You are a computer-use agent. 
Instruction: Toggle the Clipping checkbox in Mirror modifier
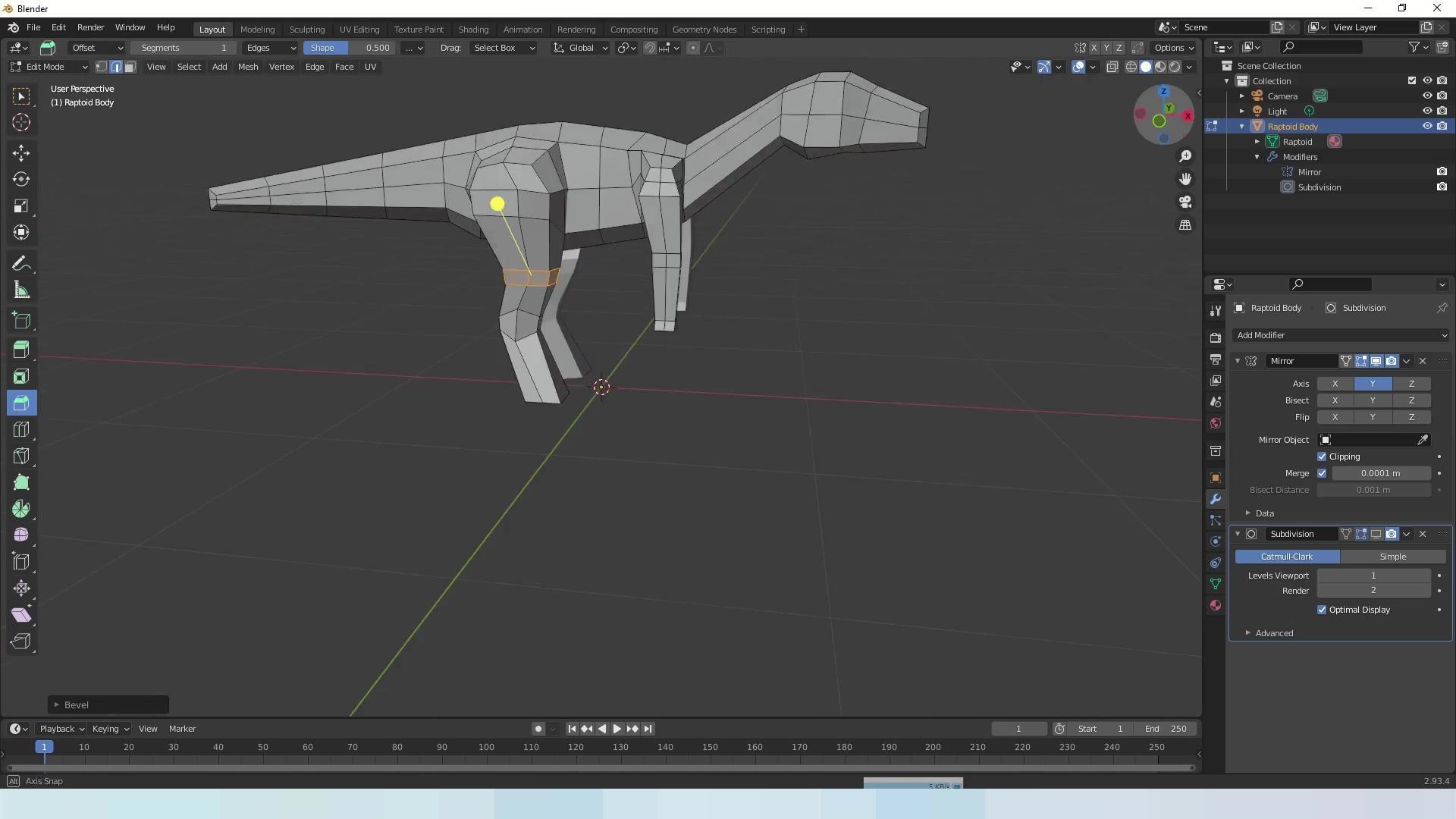(x=1322, y=457)
